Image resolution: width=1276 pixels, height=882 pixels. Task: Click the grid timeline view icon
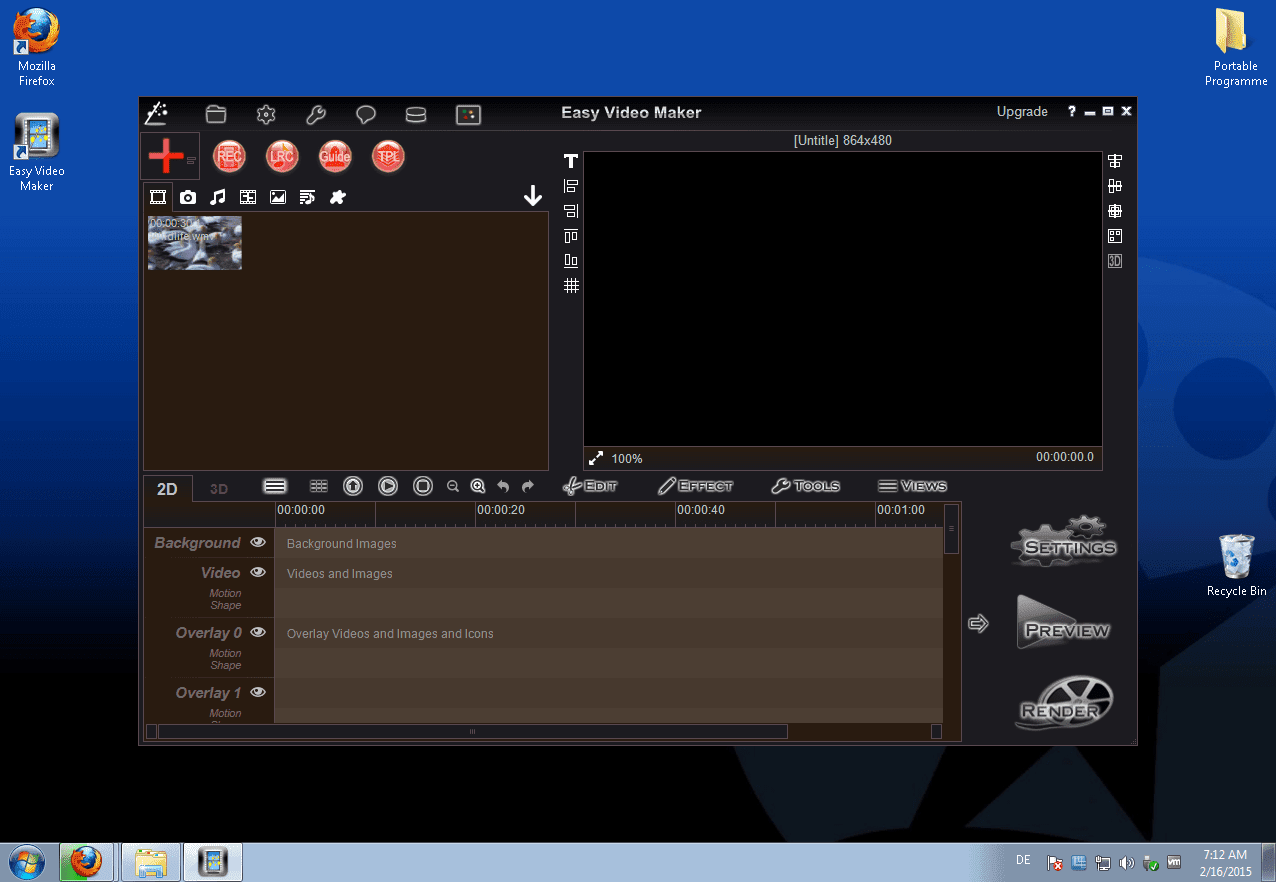tap(319, 486)
